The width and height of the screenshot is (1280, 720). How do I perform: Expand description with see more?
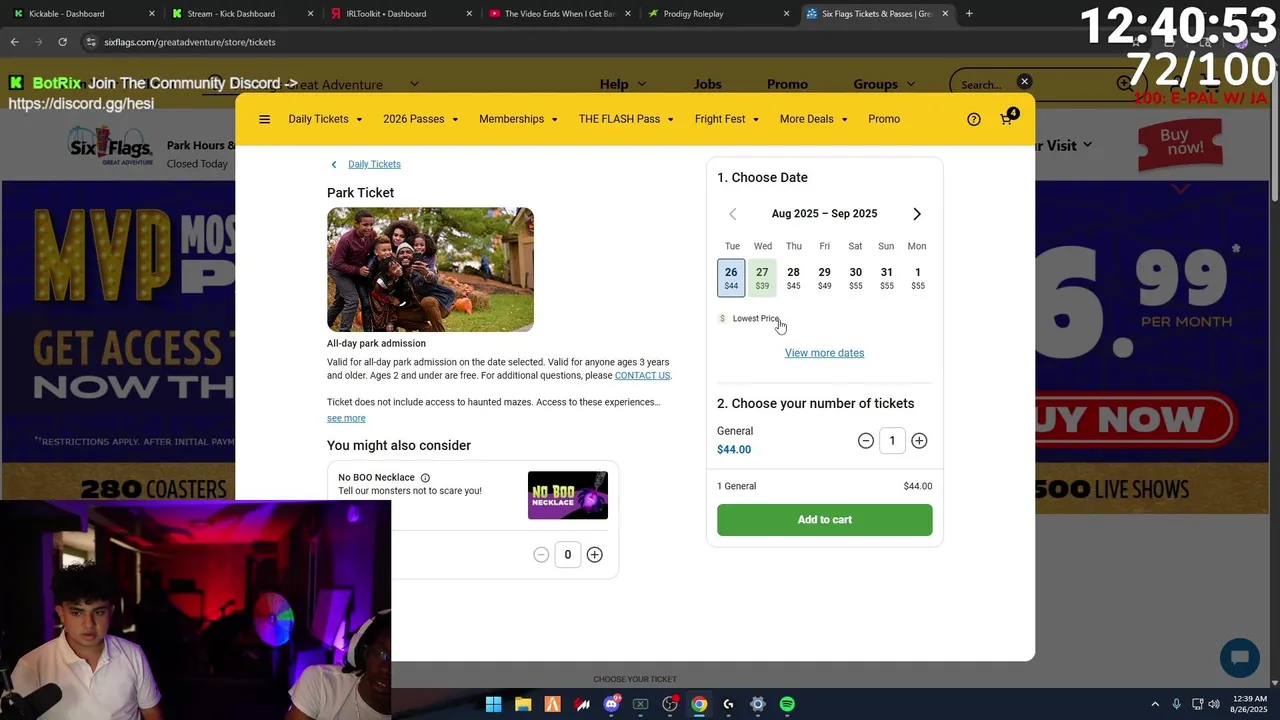pos(346,418)
